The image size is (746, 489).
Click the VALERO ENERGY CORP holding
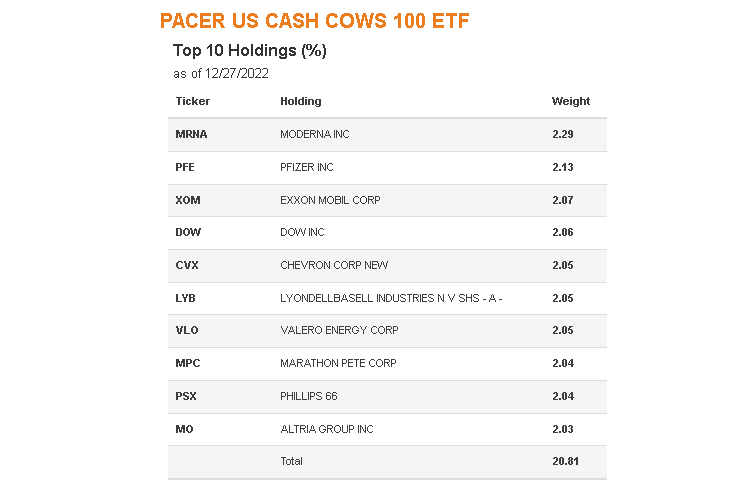(339, 330)
